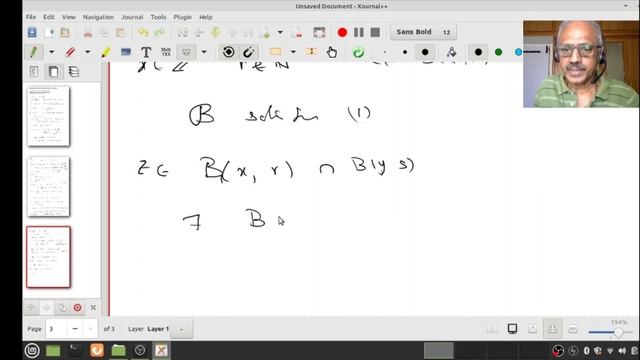640x360 pixels.
Task: Toggle the magnet snapping button
Action: coord(248,52)
